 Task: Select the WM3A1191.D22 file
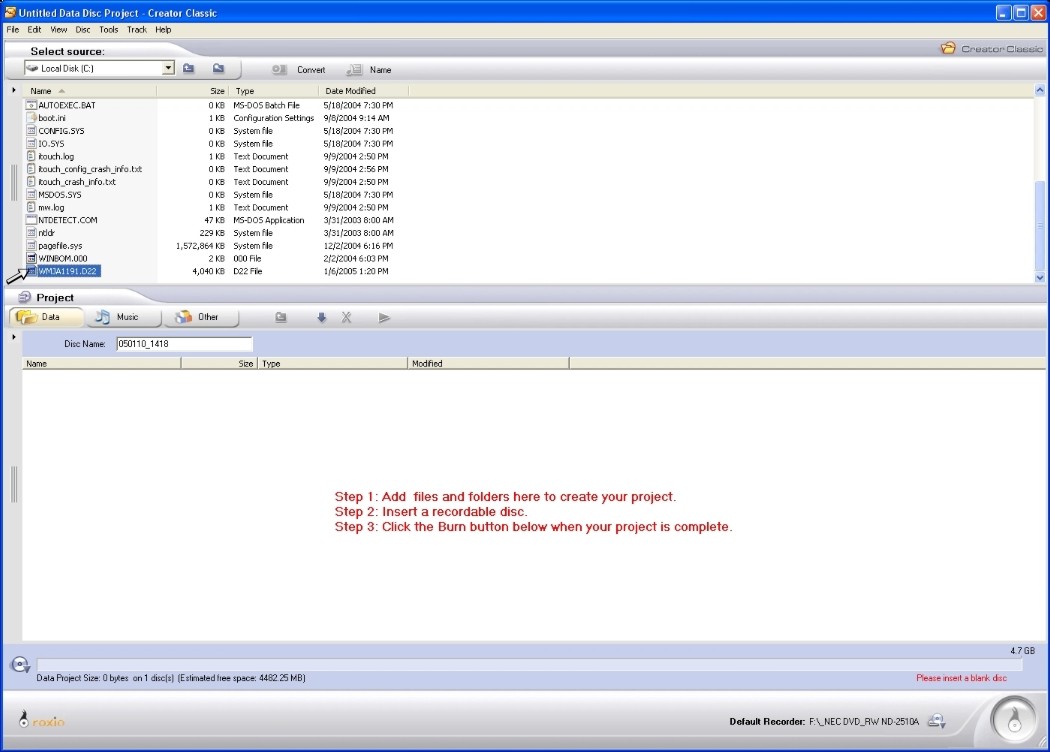(x=68, y=271)
